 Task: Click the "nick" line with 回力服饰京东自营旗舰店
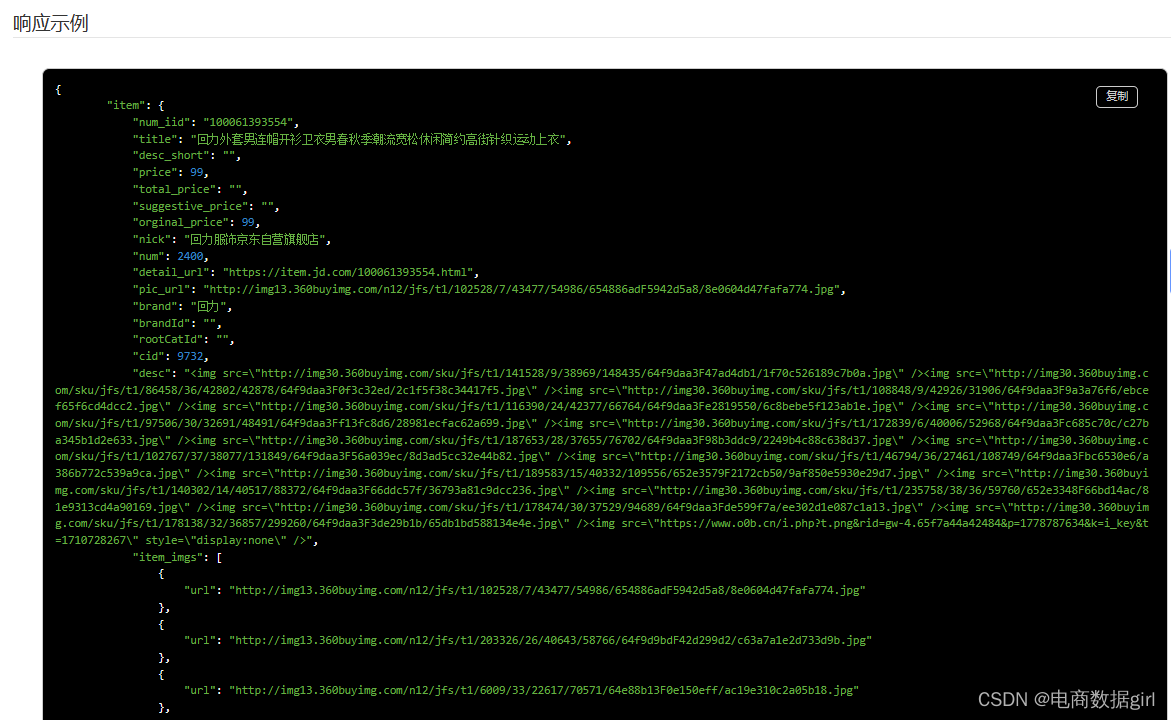click(x=232, y=239)
